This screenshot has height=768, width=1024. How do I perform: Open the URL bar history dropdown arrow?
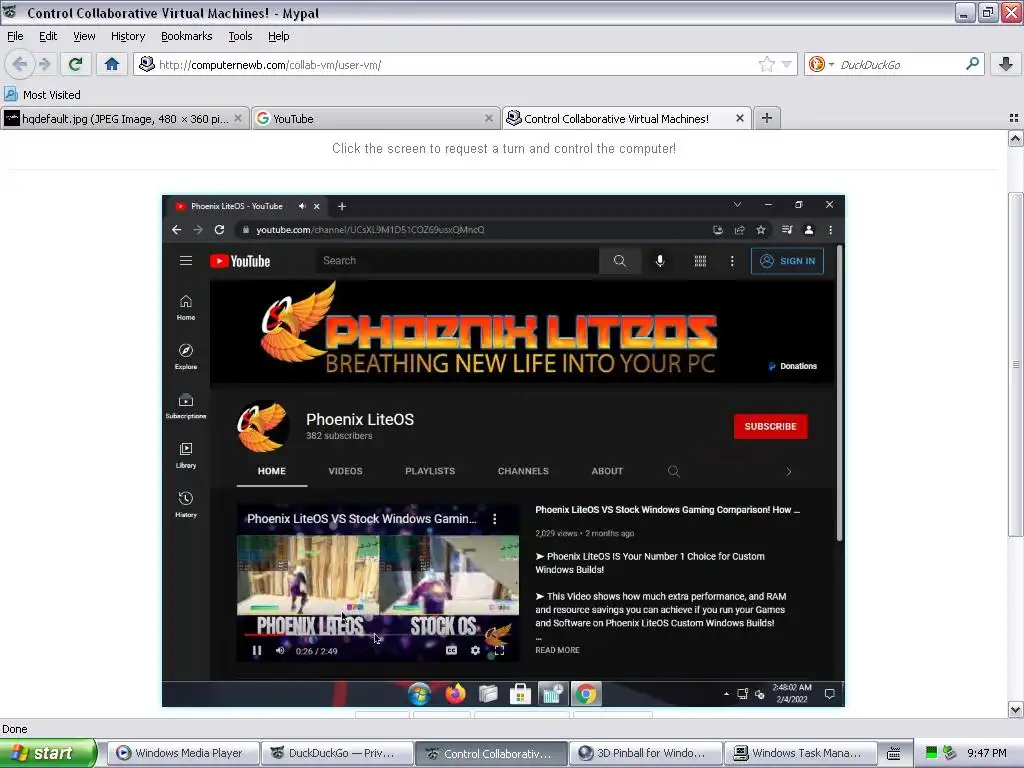coord(786,64)
